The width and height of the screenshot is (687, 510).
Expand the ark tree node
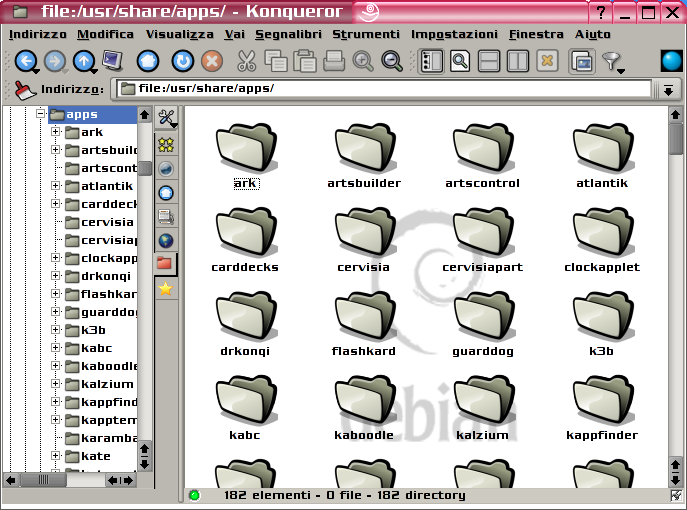click(56, 131)
